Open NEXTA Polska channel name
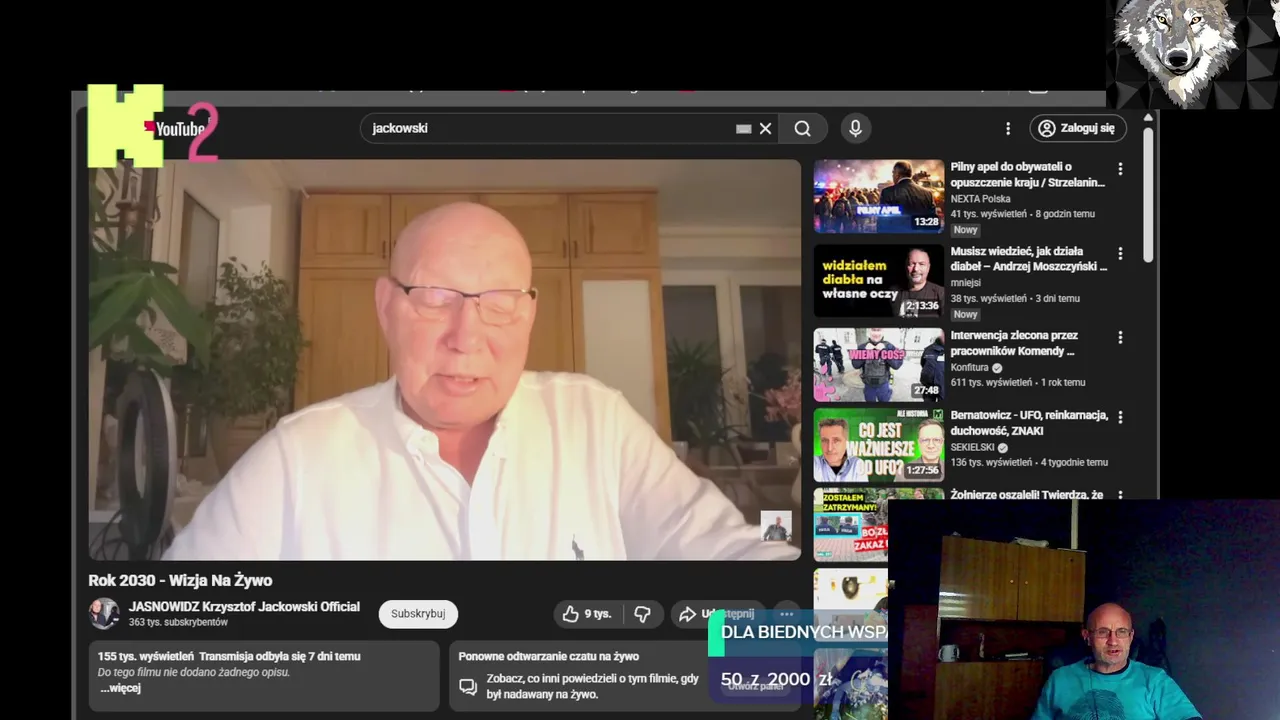 980,199
